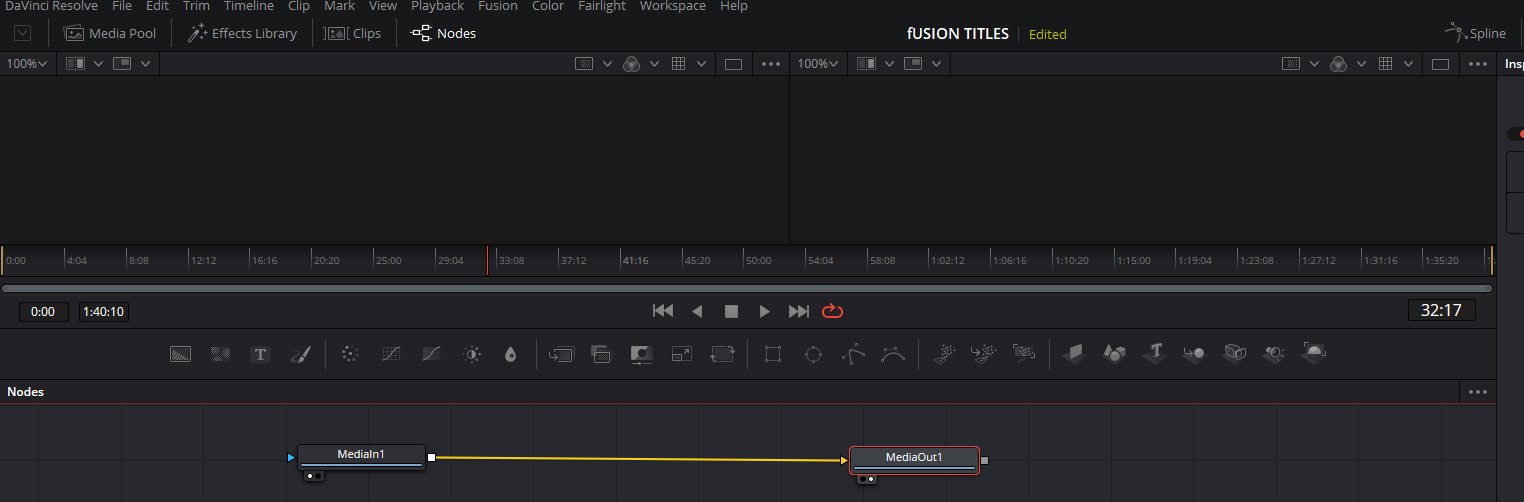The image size is (1524, 502).
Task: Toggle loop playback
Action: [832, 311]
